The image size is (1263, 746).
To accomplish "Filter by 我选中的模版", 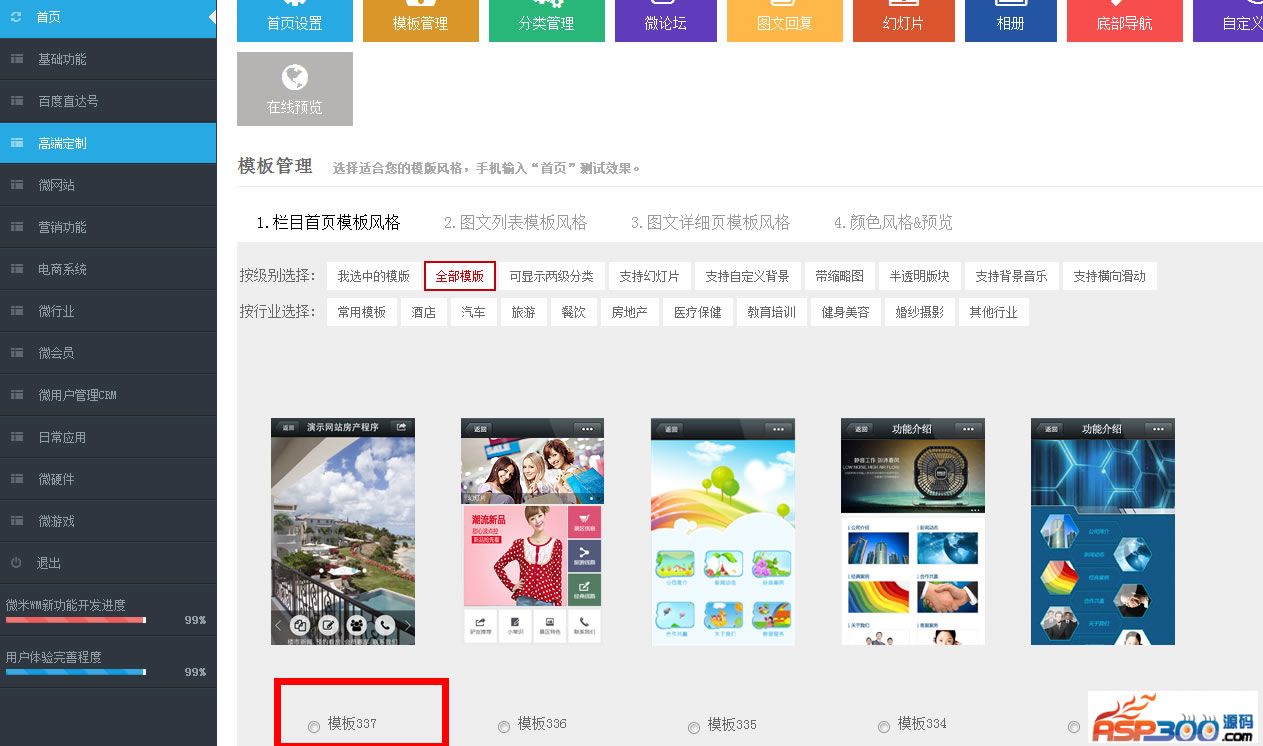I will tap(374, 276).
